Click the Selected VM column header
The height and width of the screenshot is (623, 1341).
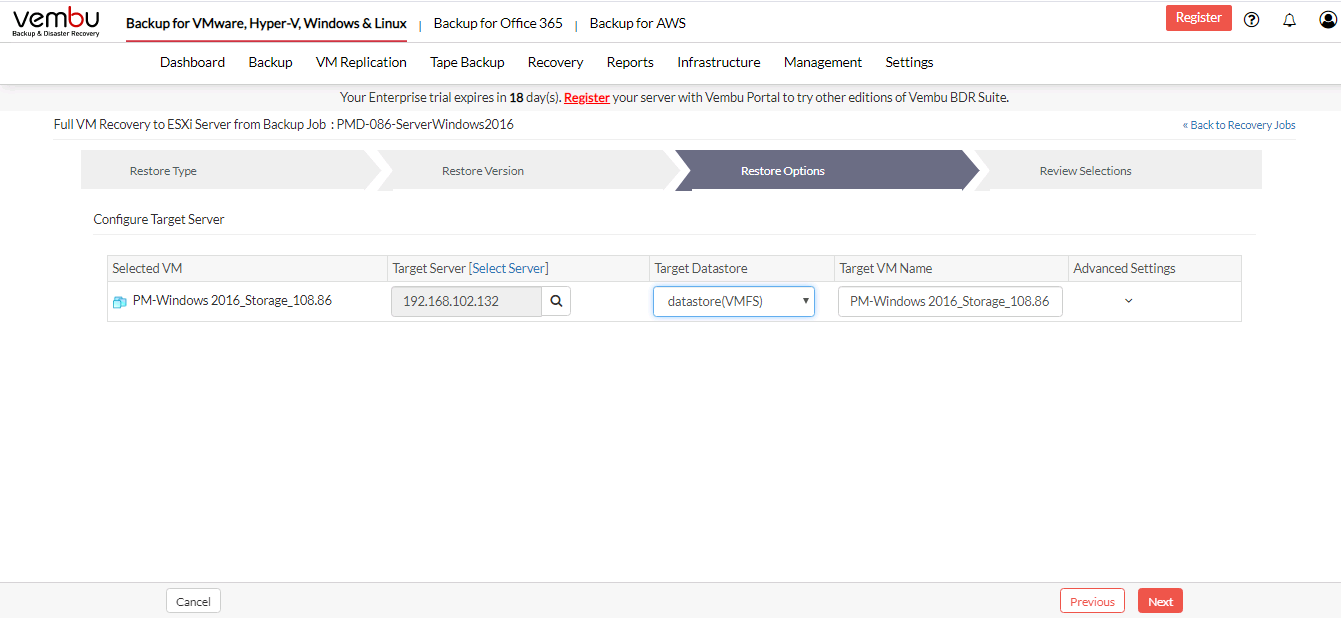[147, 268]
